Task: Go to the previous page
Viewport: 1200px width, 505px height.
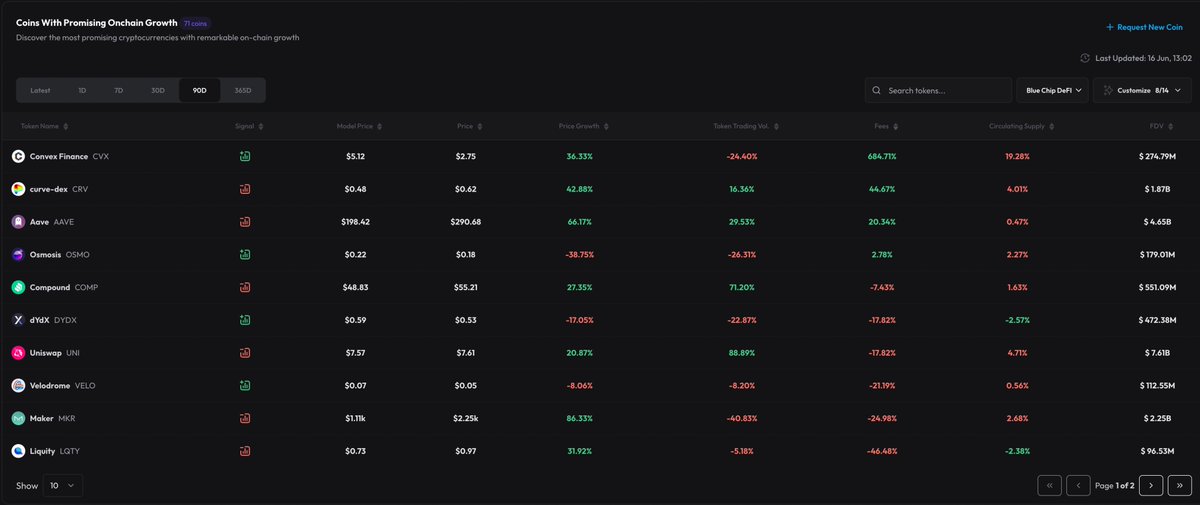Action: point(1078,485)
